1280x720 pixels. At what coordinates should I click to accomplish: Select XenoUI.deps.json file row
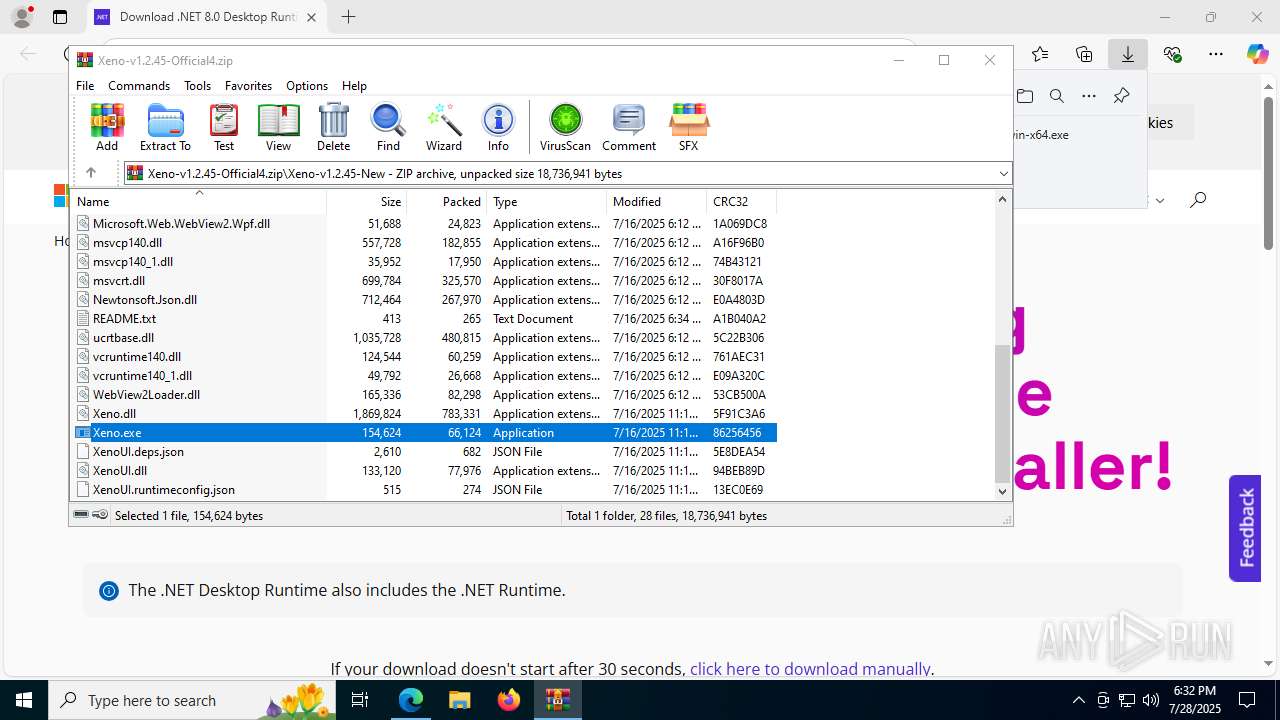tap(424, 452)
